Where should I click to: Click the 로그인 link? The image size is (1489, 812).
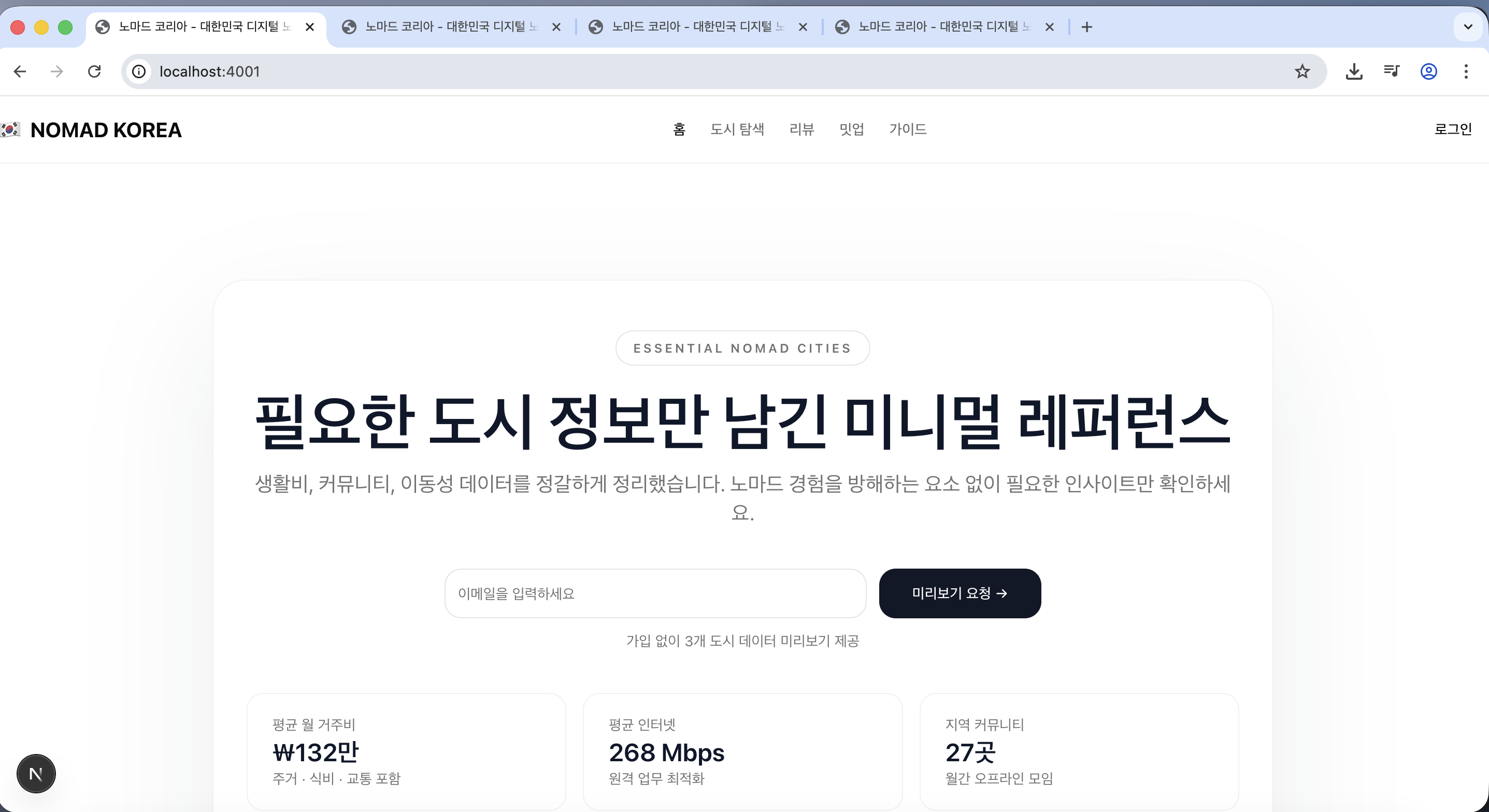pyautogui.click(x=1453, y=129)
